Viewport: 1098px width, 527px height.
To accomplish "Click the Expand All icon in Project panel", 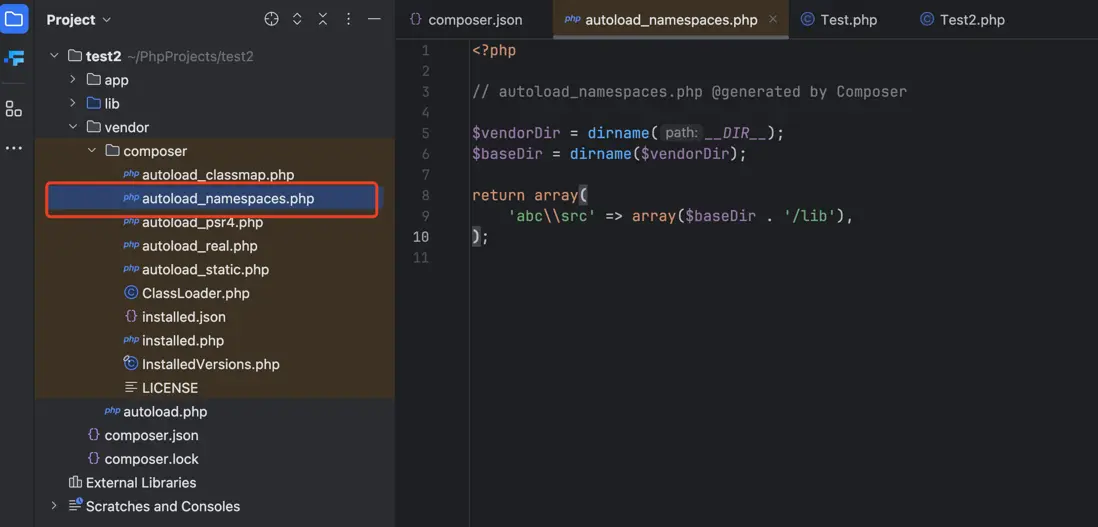I will tap(297, 20).
